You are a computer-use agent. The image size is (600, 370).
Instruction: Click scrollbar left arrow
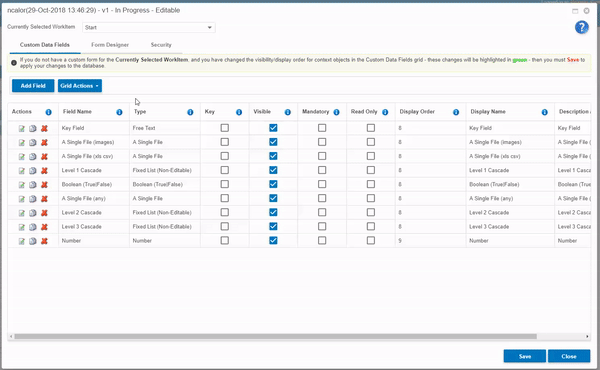tap(11, 337)
